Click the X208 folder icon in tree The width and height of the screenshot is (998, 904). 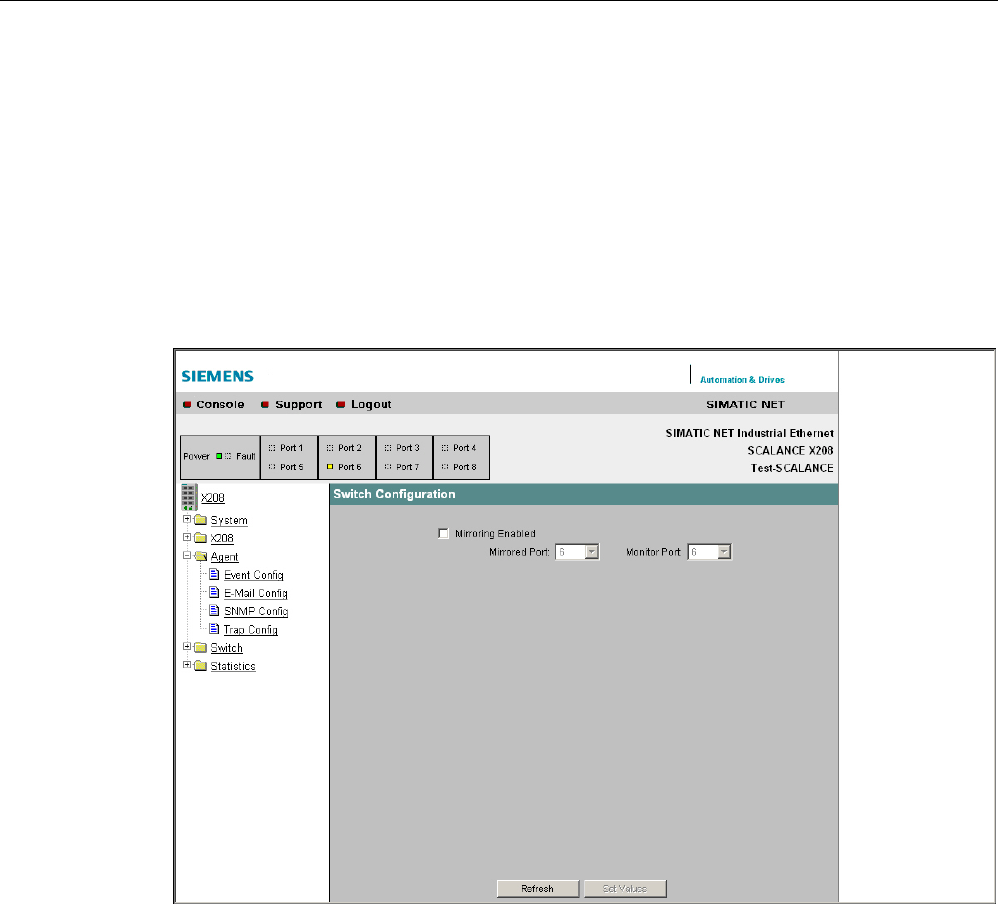point(200,538)
